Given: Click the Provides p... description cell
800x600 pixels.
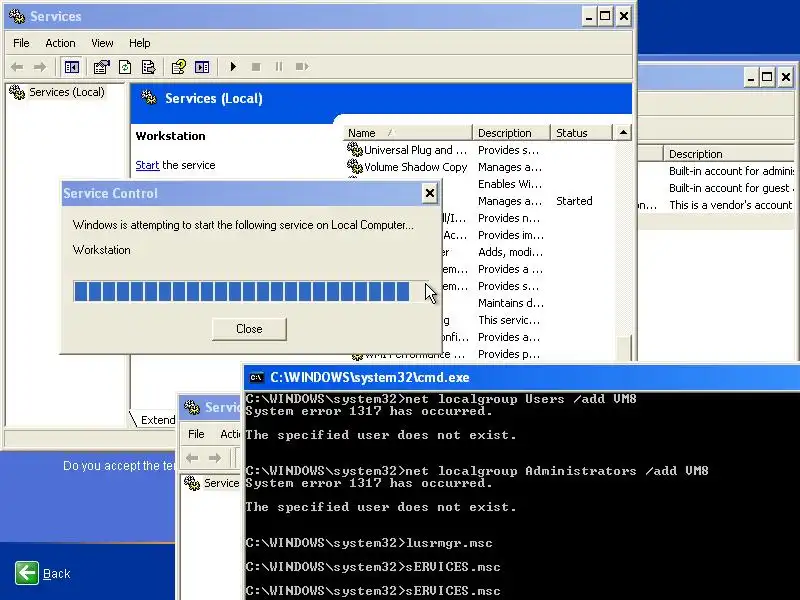Looking at the screenshot, I should 509,354.
